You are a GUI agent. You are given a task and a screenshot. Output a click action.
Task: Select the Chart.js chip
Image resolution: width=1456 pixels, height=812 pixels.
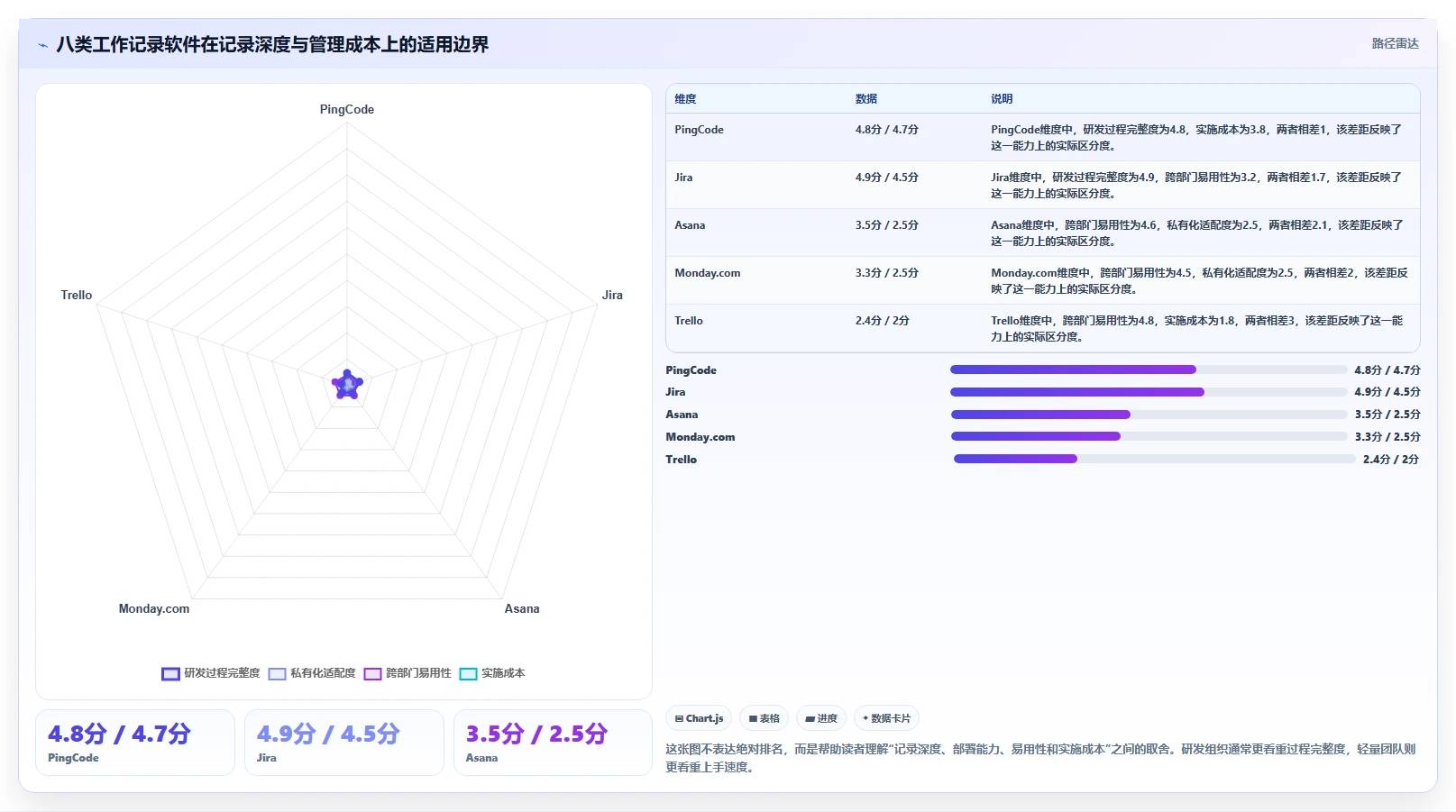click(699, 718)
